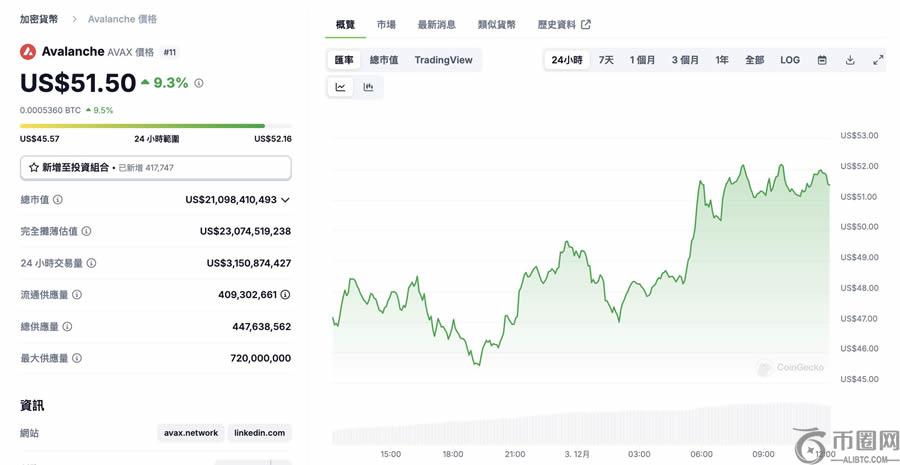Viewport: 900px width, 465px height.
Task: Click the star icon in portfolio button
Action: pos(34,168)
